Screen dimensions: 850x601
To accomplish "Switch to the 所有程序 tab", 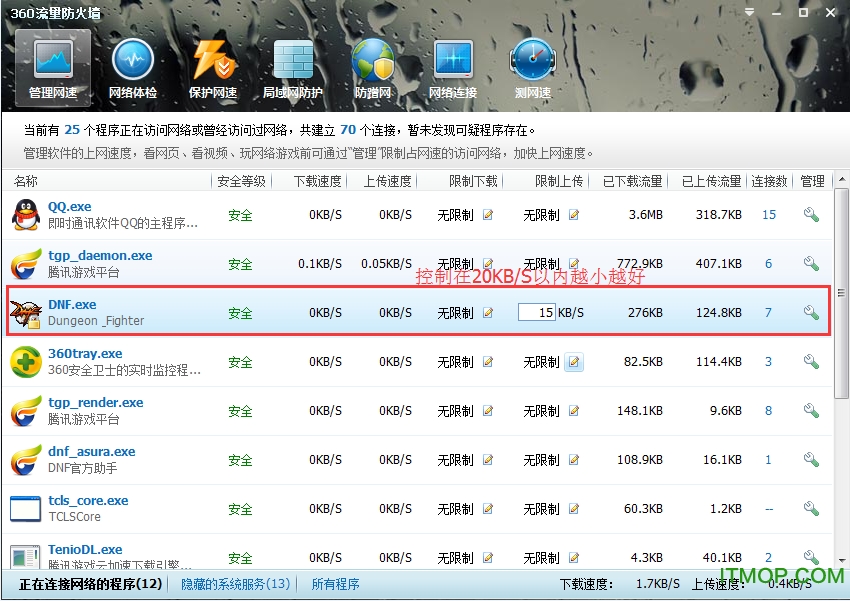I will [x=334, y=583].
